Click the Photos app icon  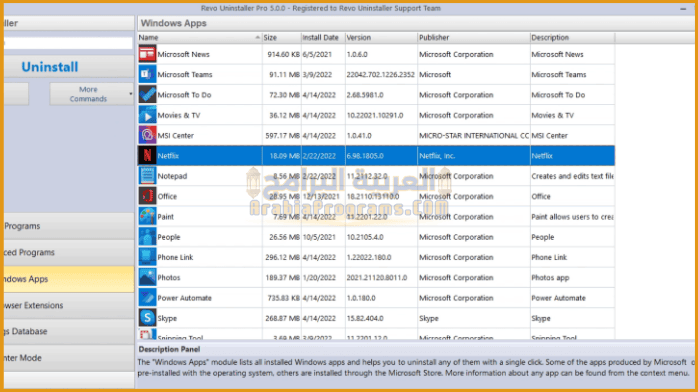[x=147, y=278]
